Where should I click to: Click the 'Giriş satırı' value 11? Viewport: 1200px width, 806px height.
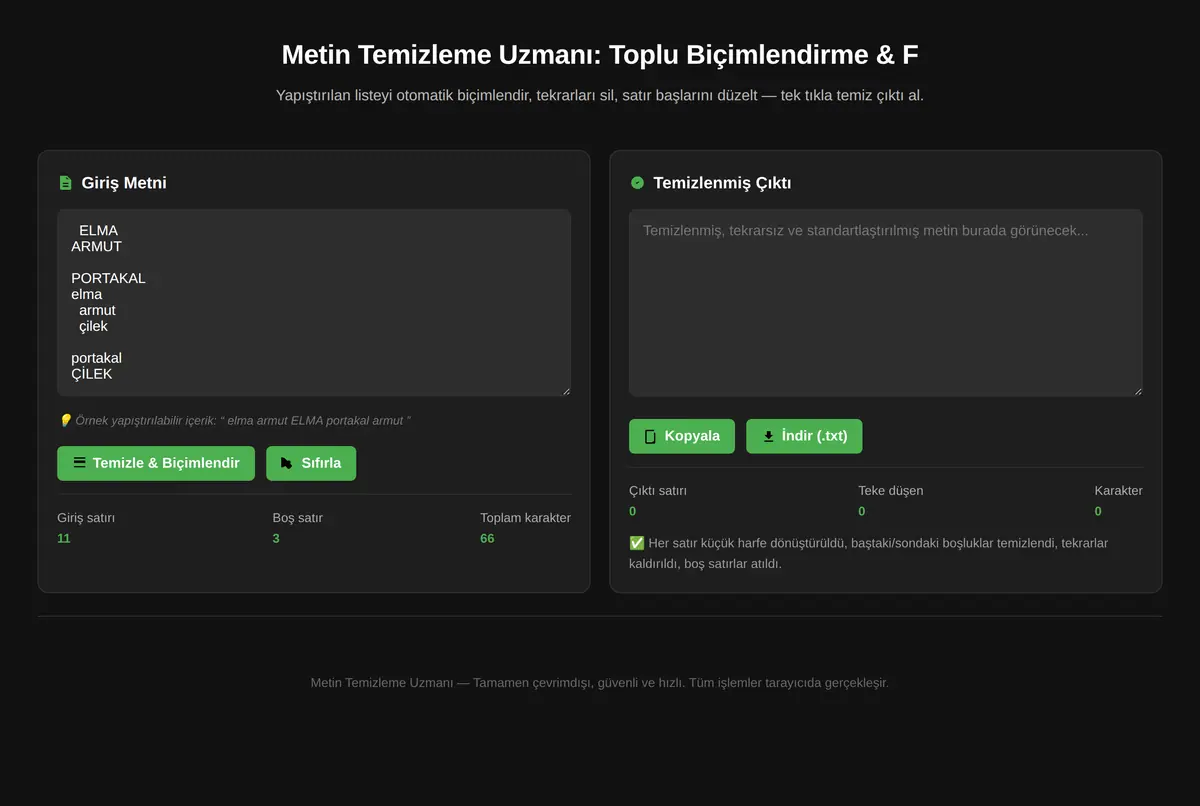pyautogui.click(x=64, y=538)
